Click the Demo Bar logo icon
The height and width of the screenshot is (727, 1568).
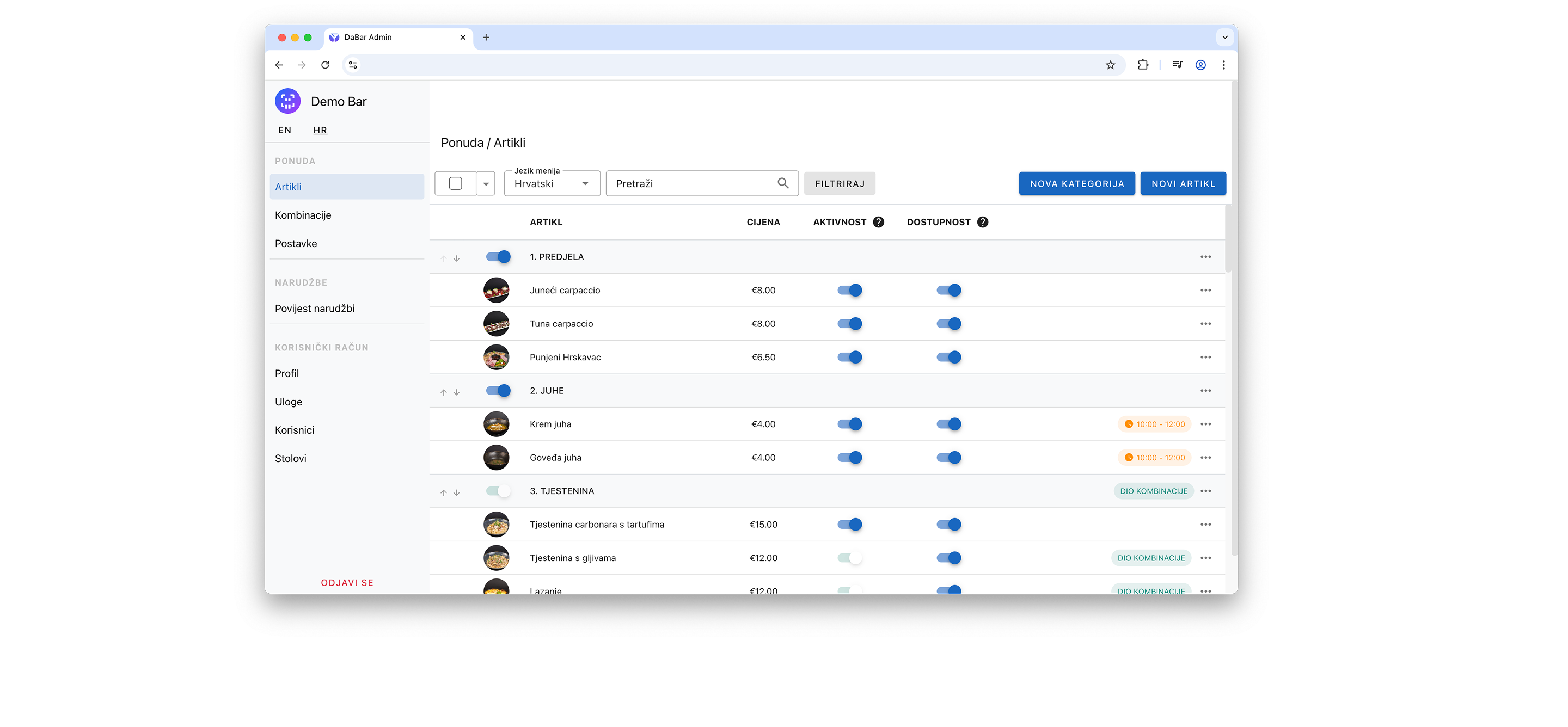288,102
